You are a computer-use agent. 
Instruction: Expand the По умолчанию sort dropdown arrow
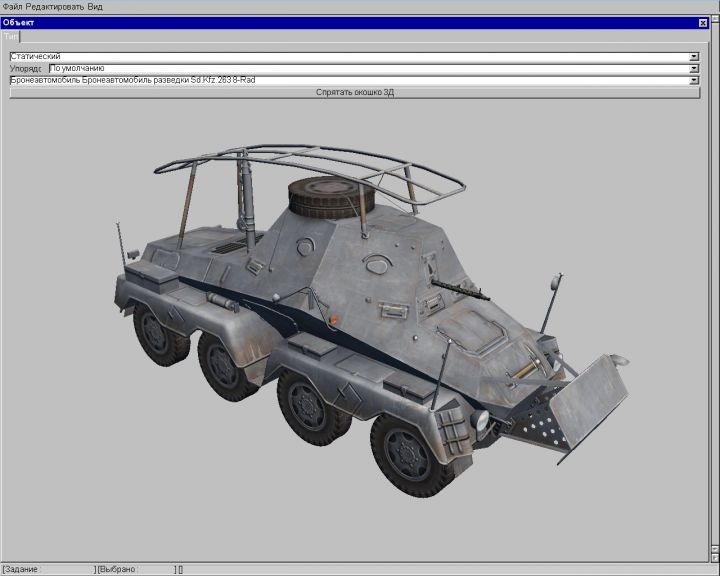coord(694,68)
